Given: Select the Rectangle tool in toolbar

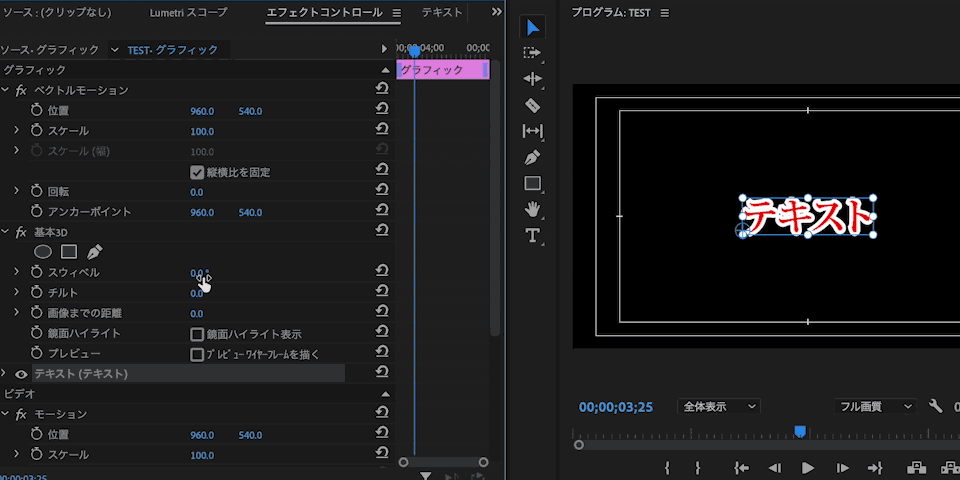Looking at the screenshot, I should (532, 183).
